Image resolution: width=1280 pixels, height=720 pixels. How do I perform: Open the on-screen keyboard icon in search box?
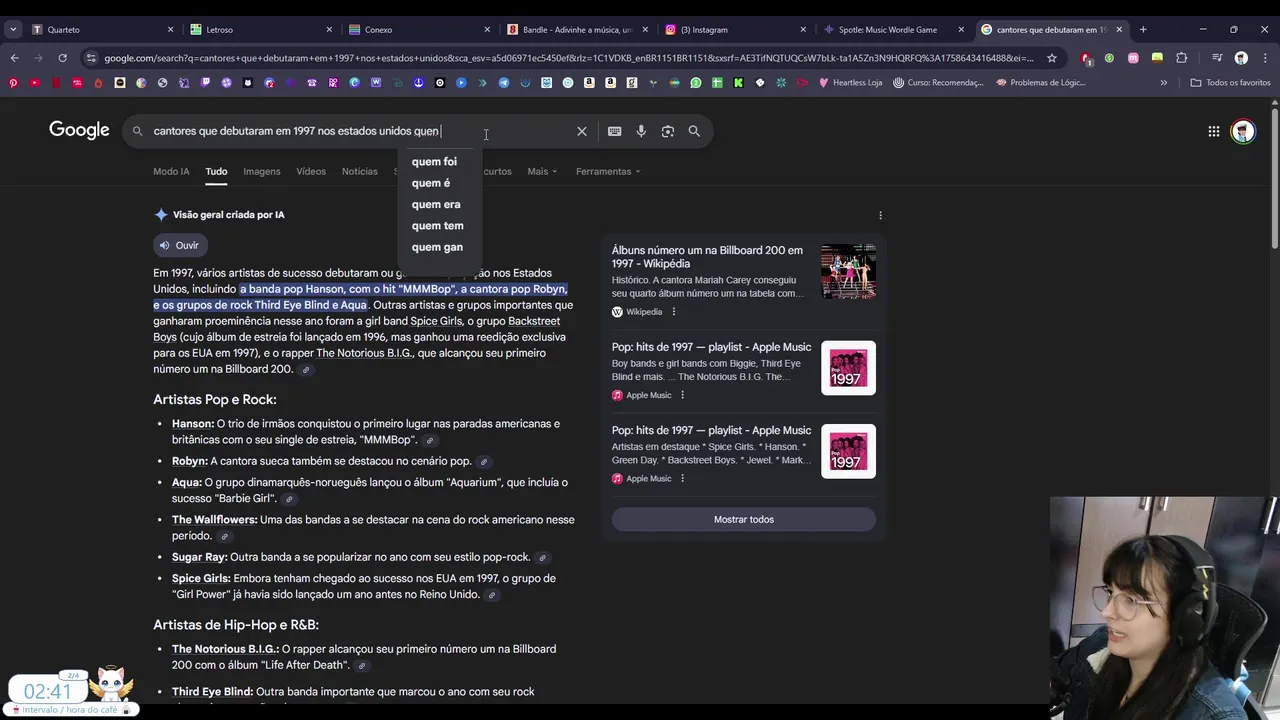[614, 131]
